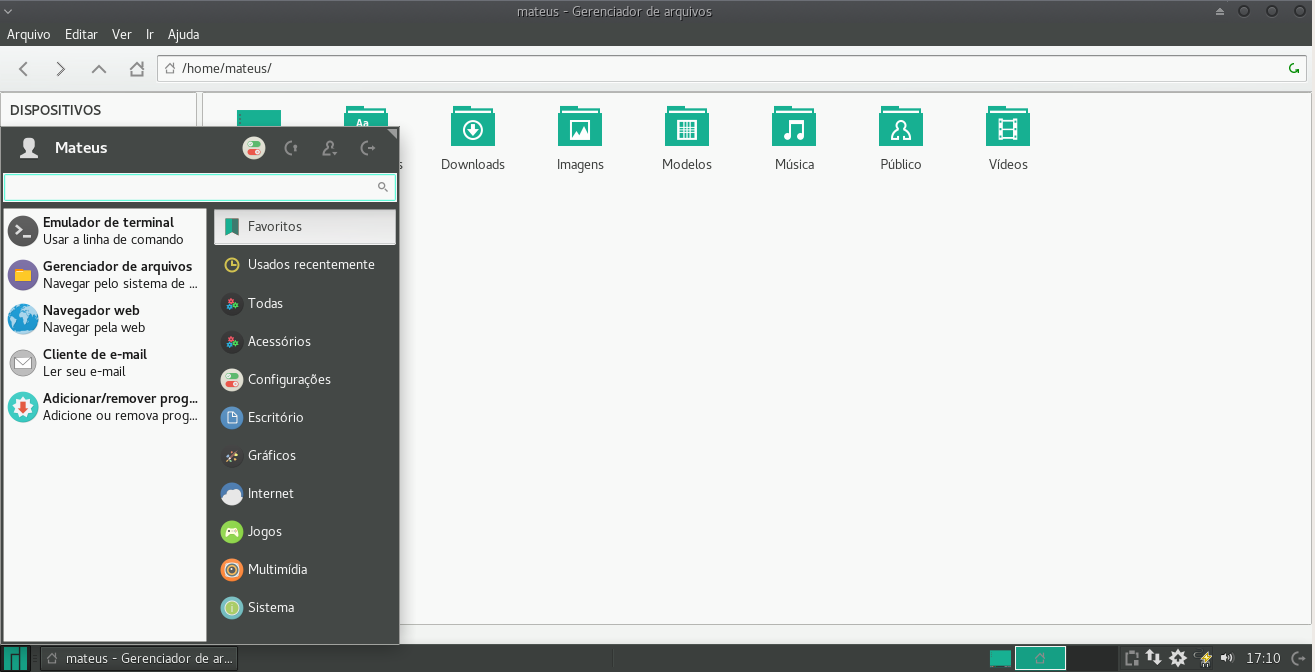Switch users from the menu header
Viewport: 1315px width, 672px height.
point(329,148)
